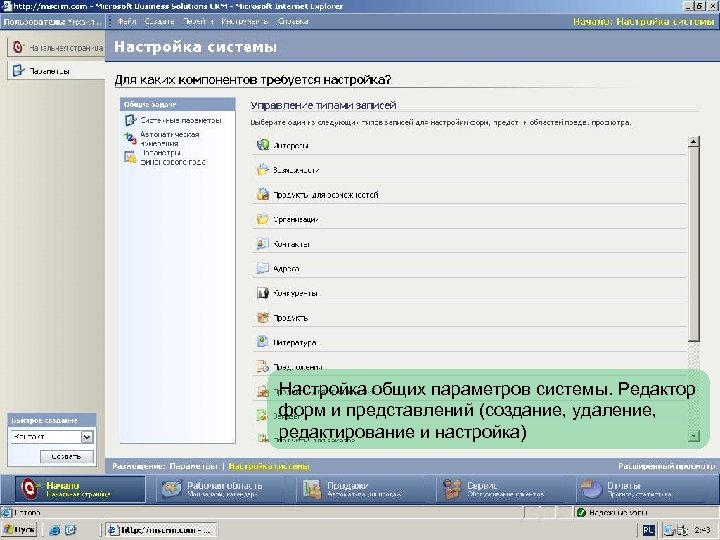Open the Автоматическая нумерация task link

pos(169,139)
